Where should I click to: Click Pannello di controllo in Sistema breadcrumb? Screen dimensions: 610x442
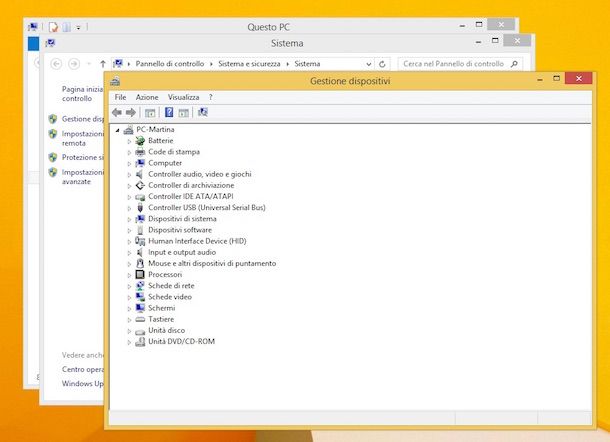[x=170, y=64]
